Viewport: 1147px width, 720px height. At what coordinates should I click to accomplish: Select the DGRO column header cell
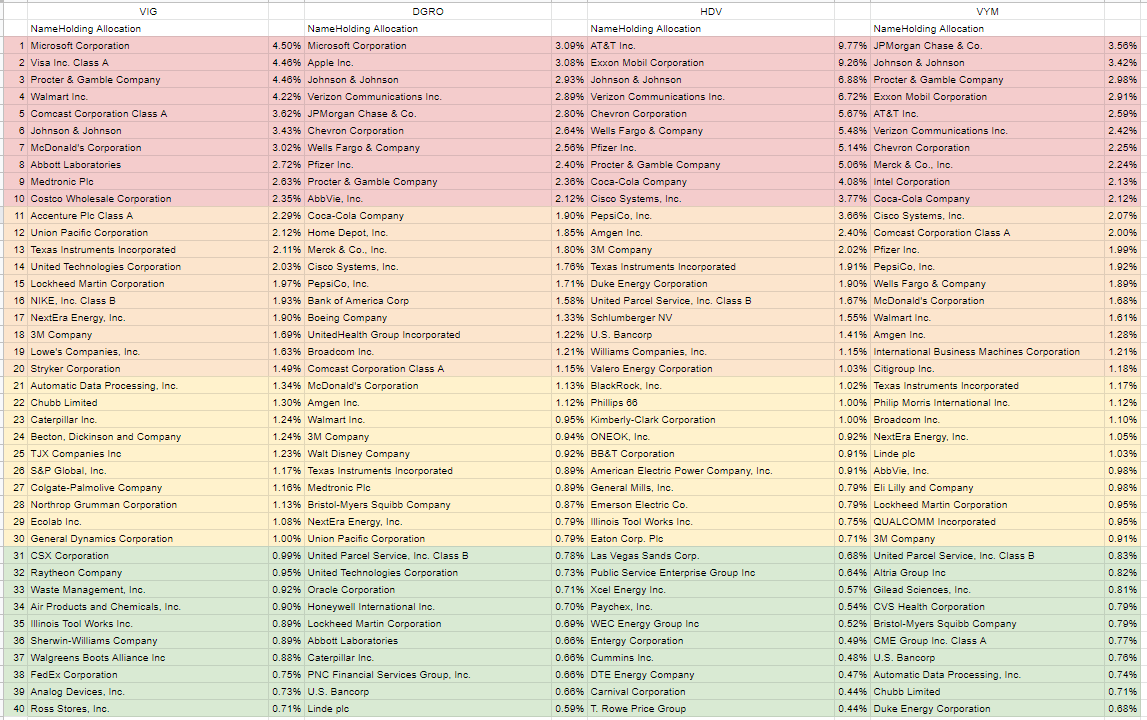(427, 11)
